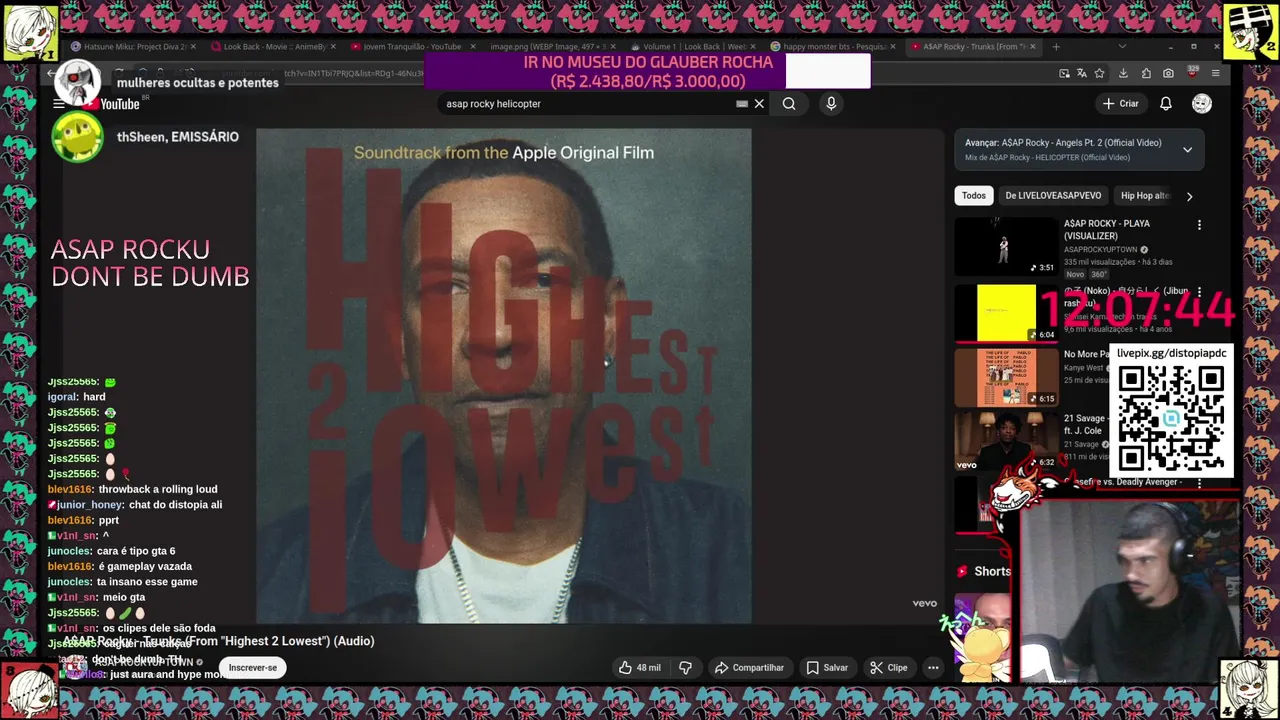Click the Criar button
This screenshot has width=1280, height=720.
[x=1120, y=104]
